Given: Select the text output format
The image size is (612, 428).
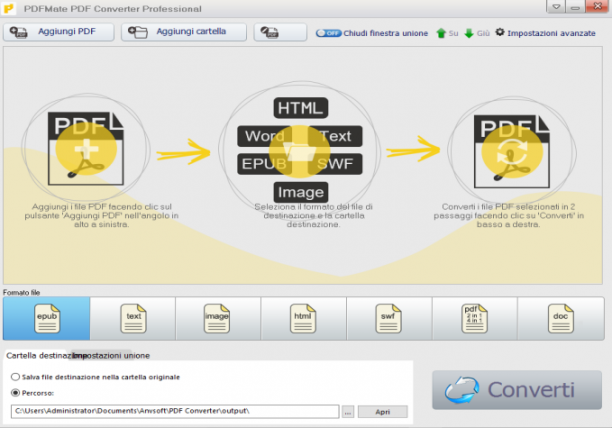Looking at the screenshot, I should (133, 318).
